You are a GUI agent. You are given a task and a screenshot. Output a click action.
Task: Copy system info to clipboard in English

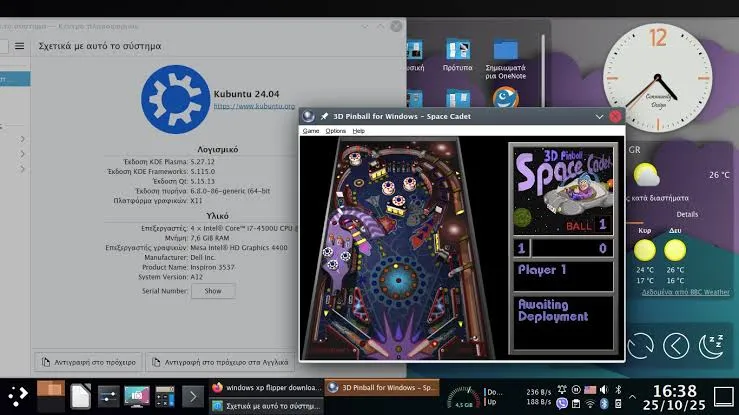[220, 362]
